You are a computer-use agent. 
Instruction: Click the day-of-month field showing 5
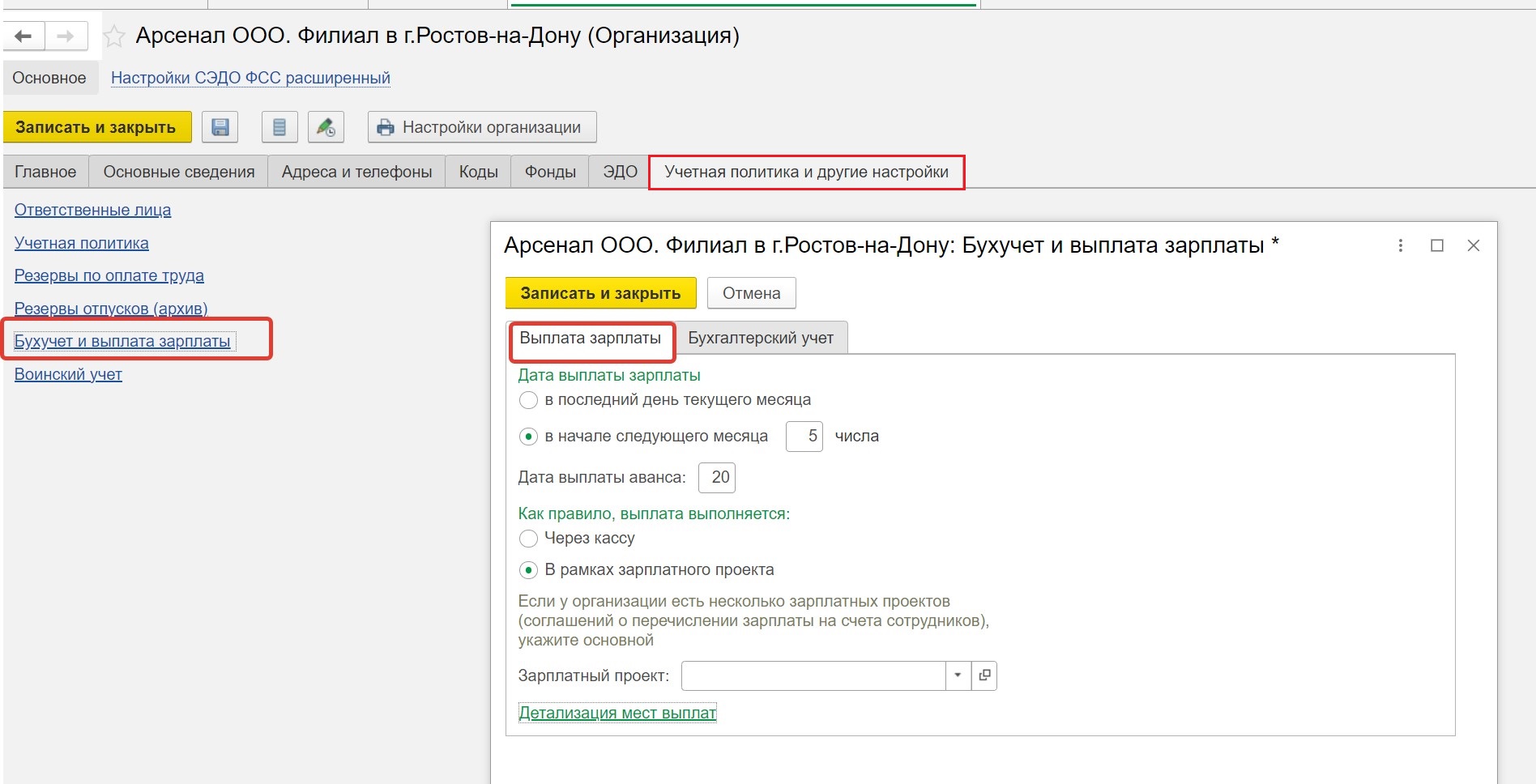click(x=804, y=437)
